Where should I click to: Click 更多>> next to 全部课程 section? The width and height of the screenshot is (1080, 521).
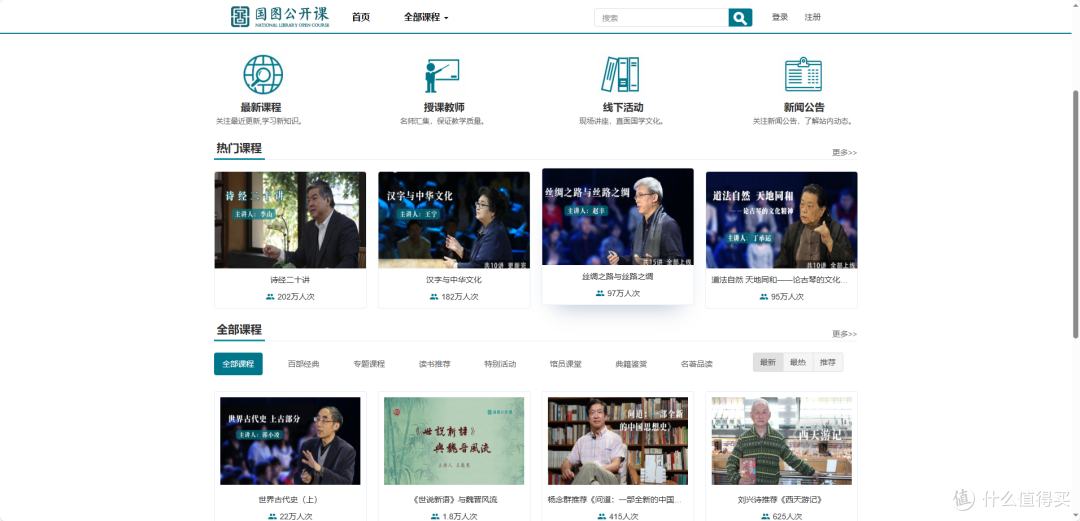point(844,334)
